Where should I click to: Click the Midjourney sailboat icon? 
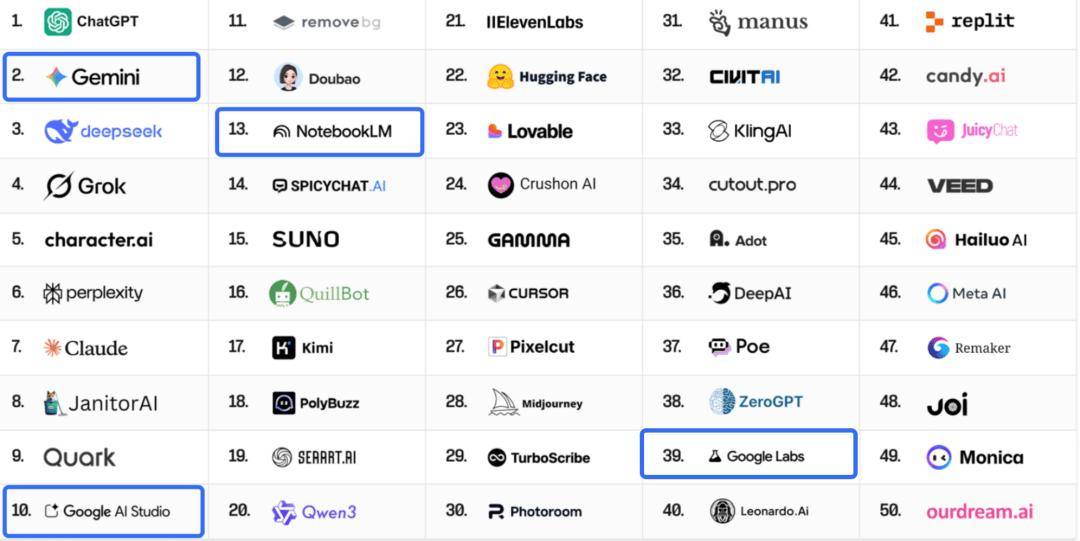pos(503,403)
